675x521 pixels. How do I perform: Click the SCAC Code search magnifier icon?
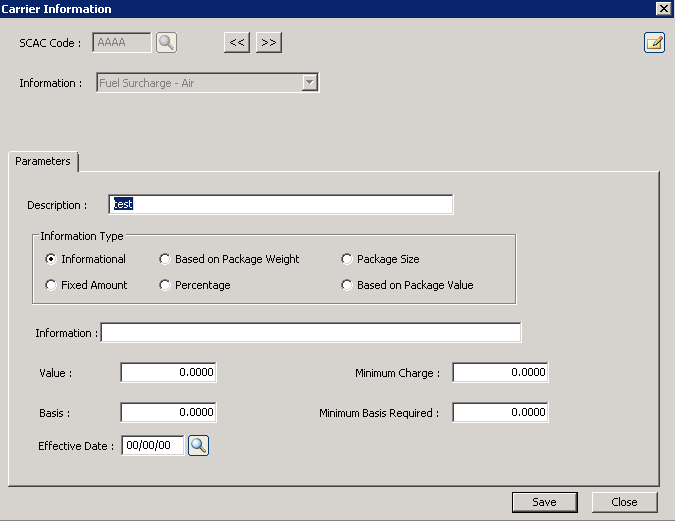pyautogui.click(x=166, y=42)
